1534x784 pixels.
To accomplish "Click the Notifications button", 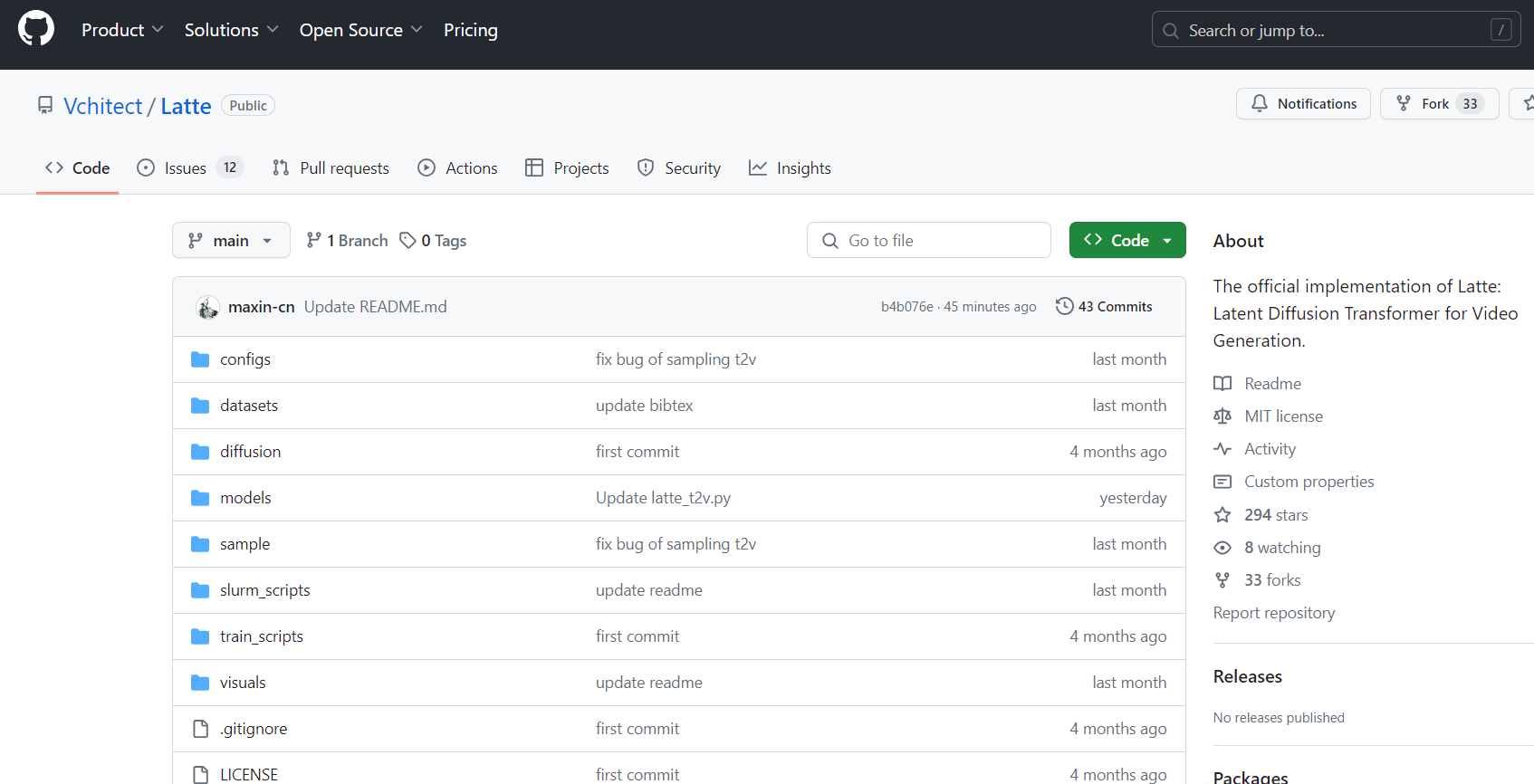I will click(x=1303, y=103).
